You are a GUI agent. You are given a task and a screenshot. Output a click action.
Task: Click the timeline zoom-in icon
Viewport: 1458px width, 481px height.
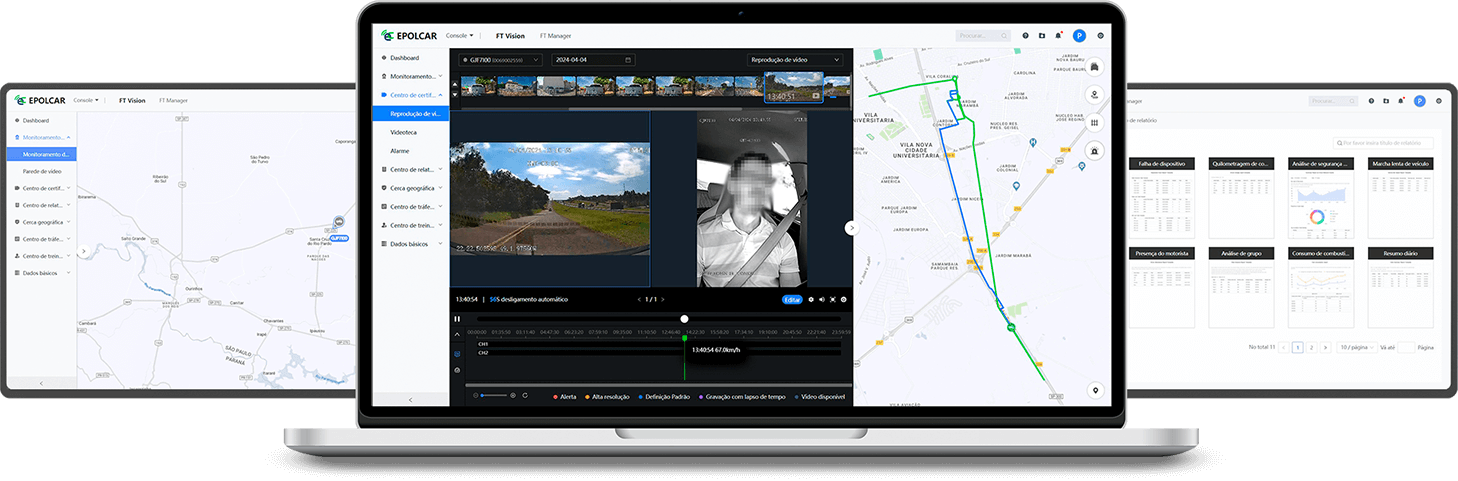[x=513, y=396]
